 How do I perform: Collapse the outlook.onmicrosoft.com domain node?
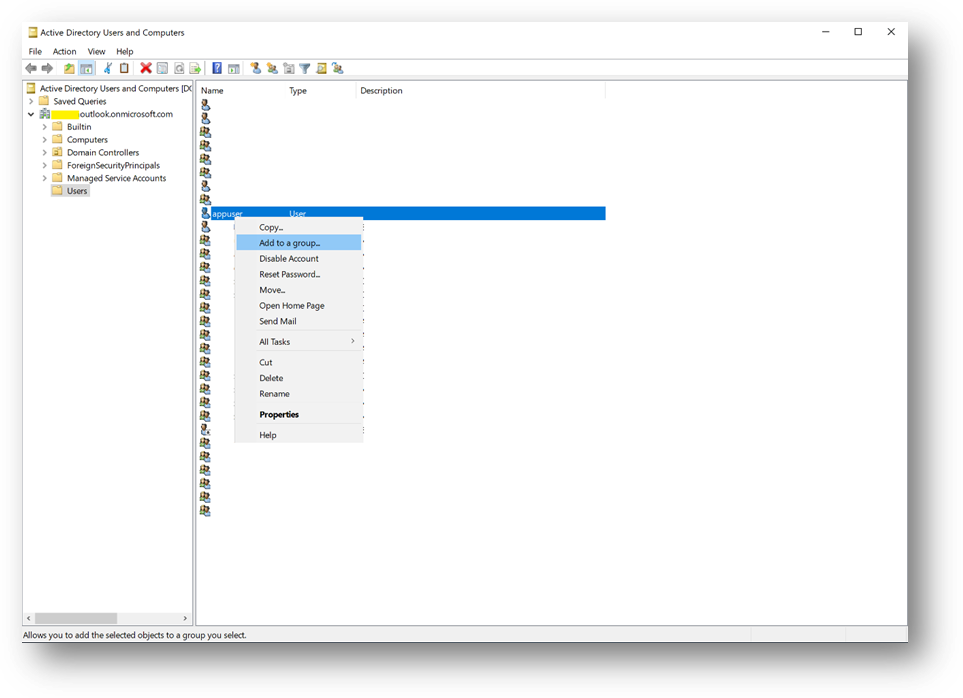[x=31, y=114]
